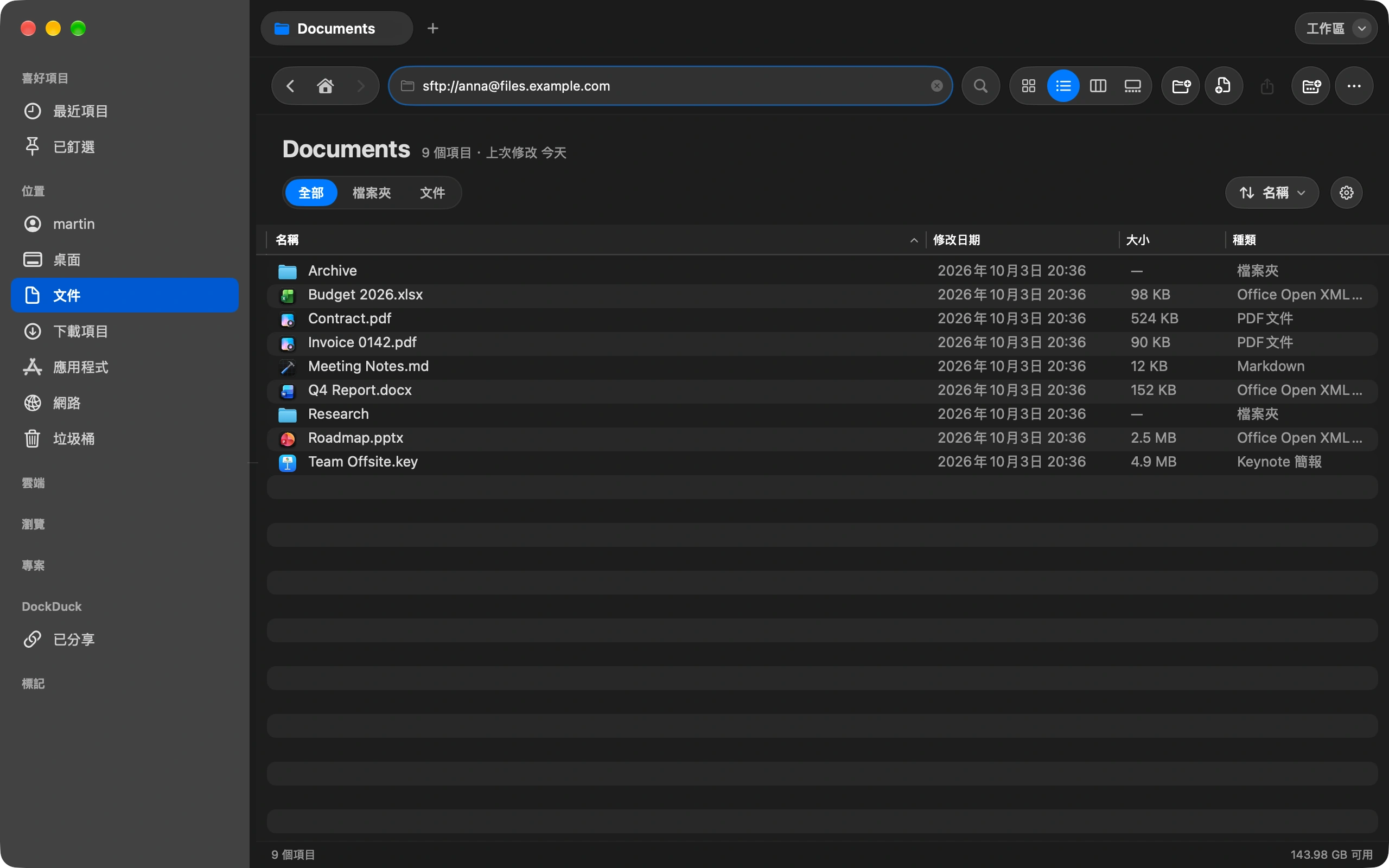Open 最近項目 in sidebar
Viewport: 1389px width, 868px height.
click(125, 111)
